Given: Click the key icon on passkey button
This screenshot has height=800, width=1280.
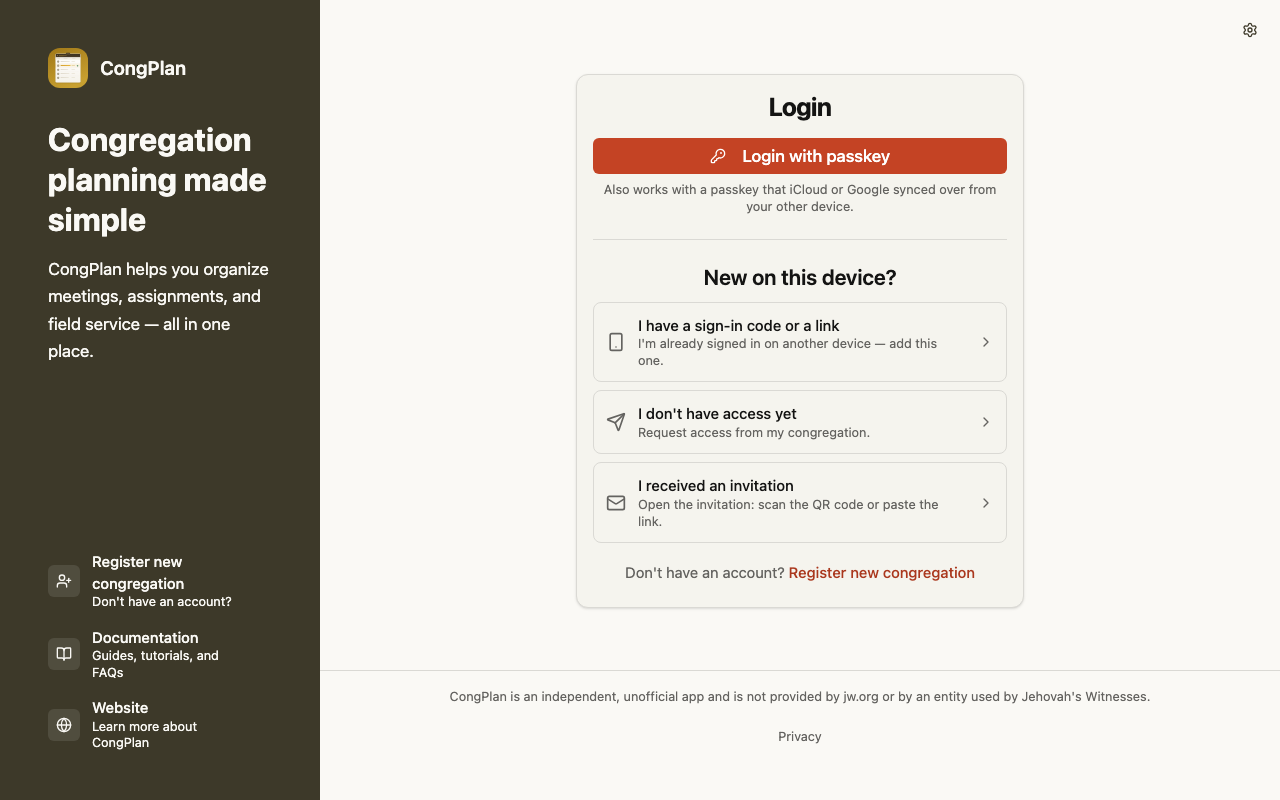Looking at the screenshot, I should tap(718, 156).
